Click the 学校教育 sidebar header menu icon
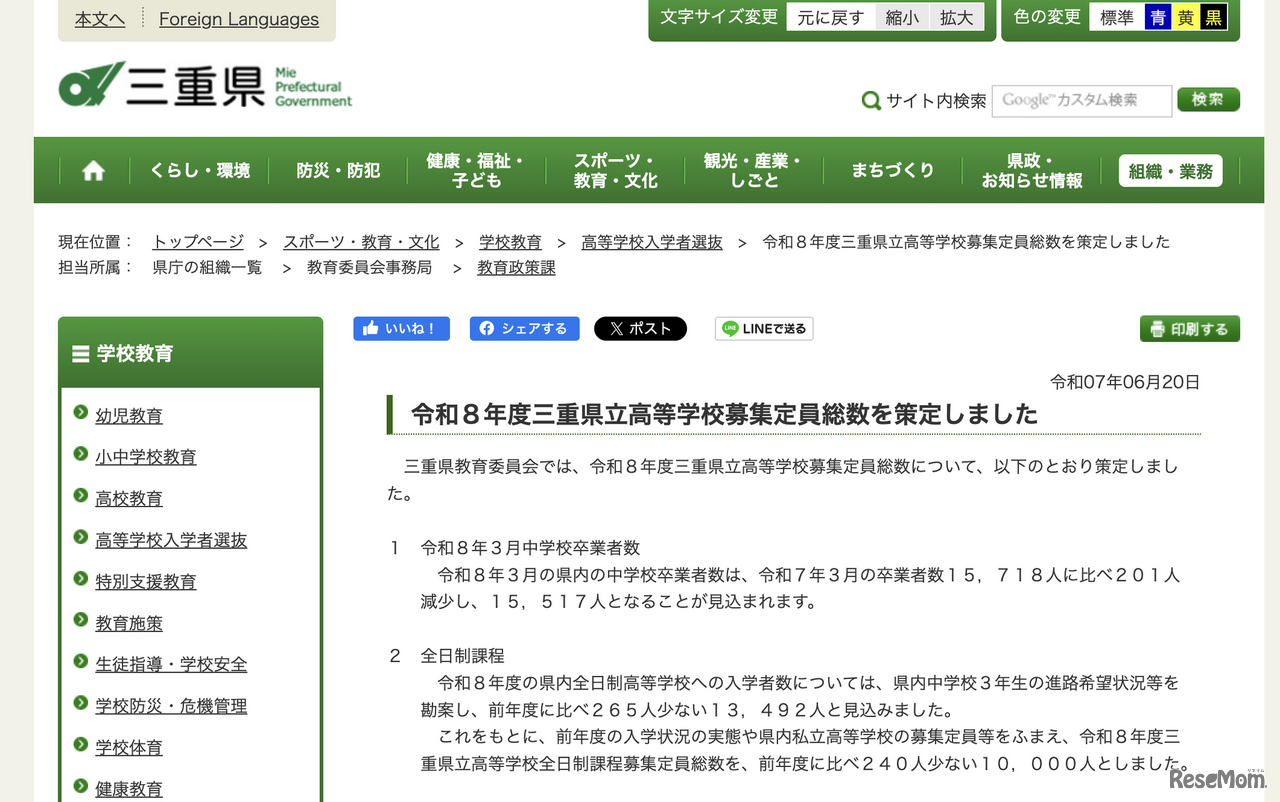The height and width of the screenshot is (802, 1280). 81,354
